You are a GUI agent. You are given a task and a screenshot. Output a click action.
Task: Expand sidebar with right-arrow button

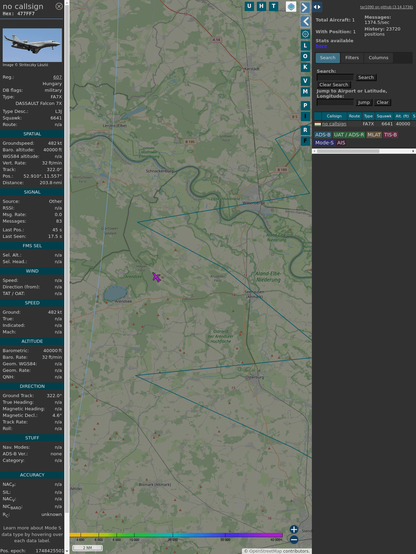point(305,7)
